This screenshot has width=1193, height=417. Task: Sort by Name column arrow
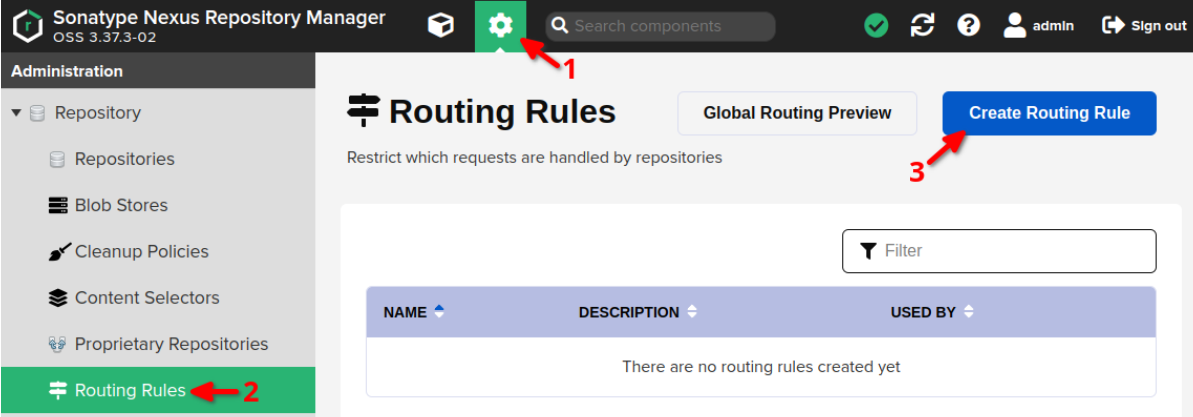click(x=438, y=312)
